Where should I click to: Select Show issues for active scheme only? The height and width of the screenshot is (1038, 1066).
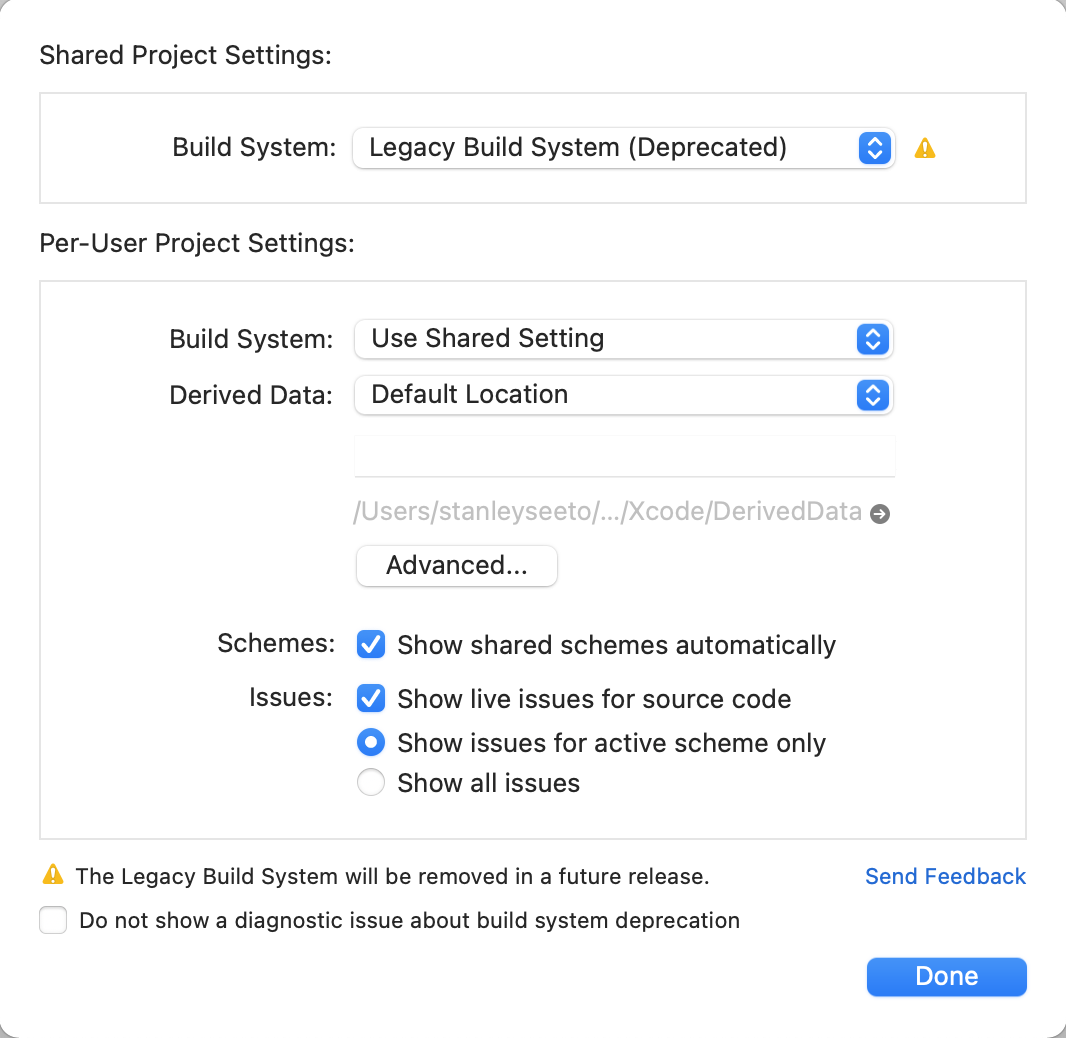pyautogui.click(x=371, y=742)
